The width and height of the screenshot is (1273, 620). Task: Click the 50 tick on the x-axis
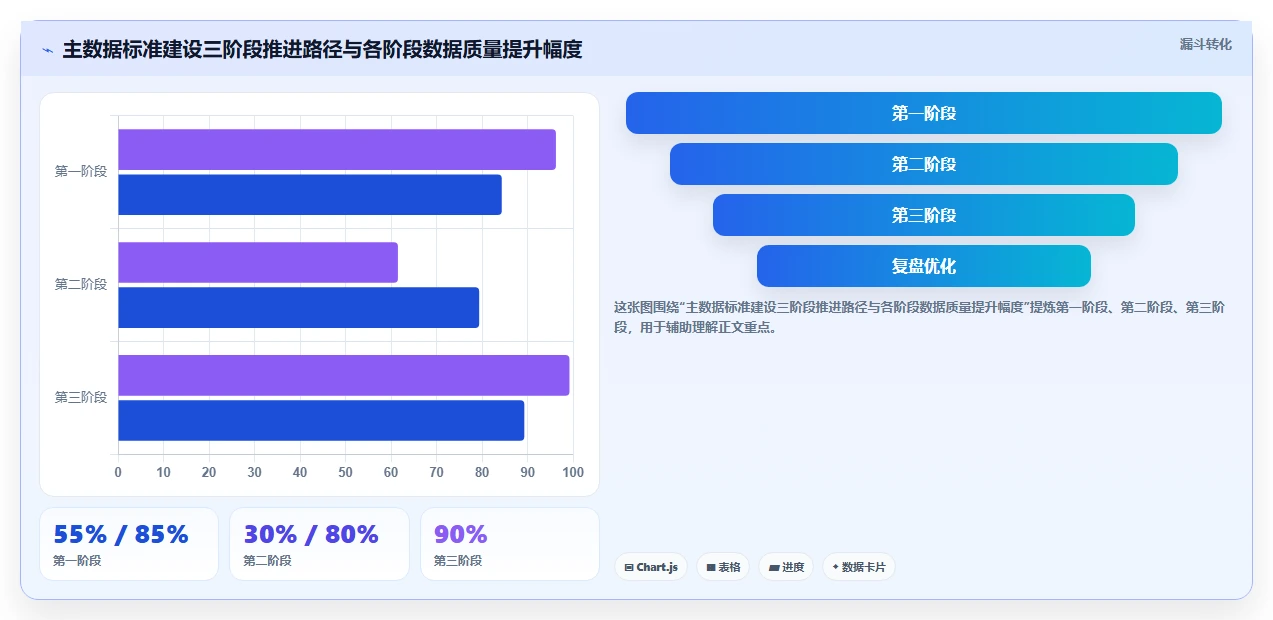click(345, 472)
